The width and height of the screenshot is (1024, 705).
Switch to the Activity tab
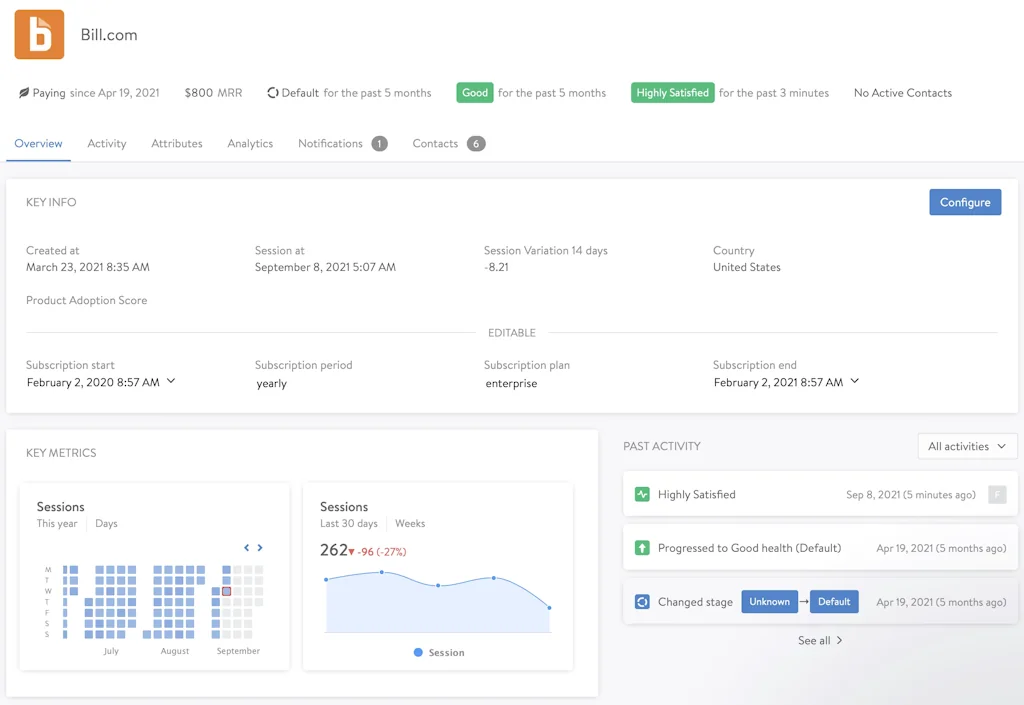106,143
